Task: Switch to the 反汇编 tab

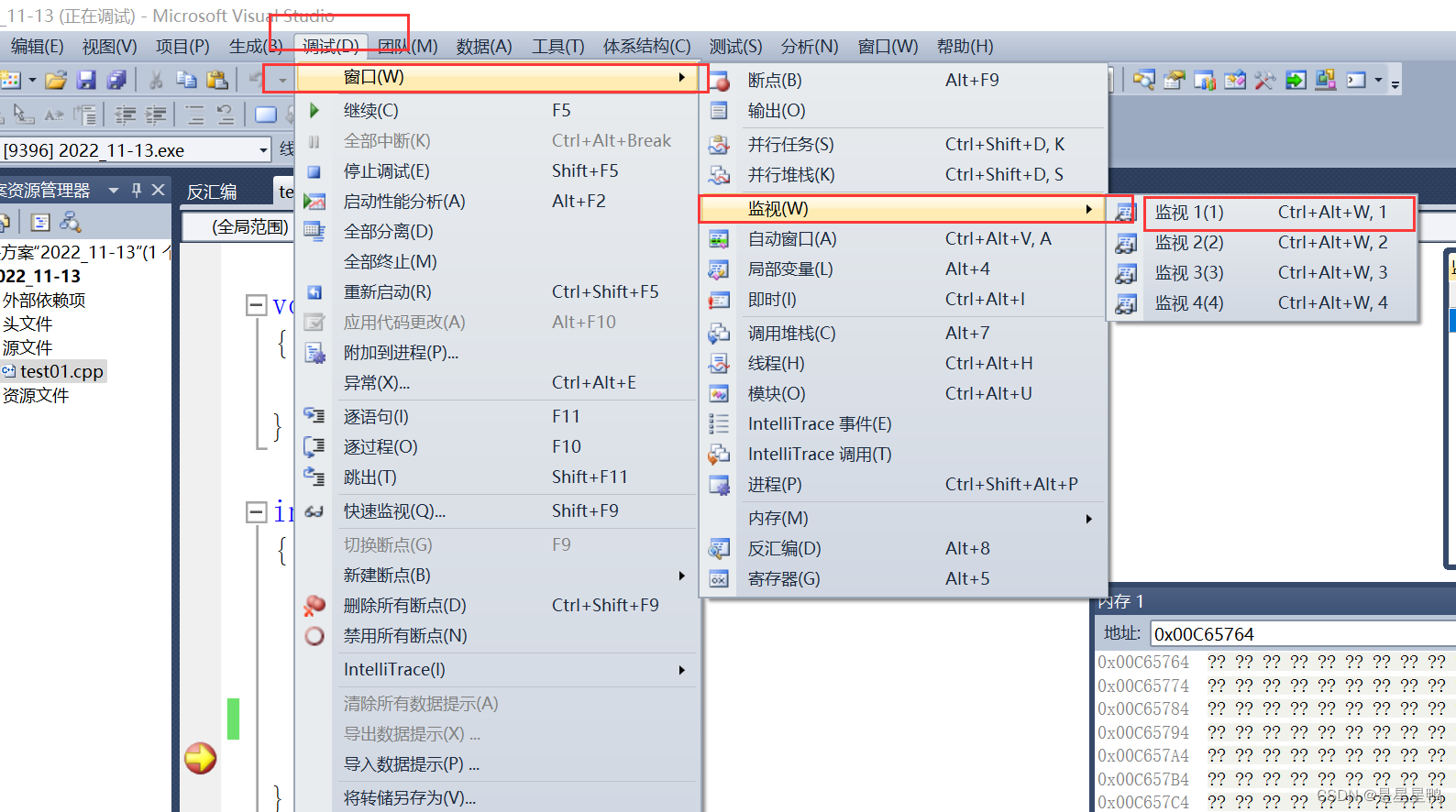Action: (x=212, y=192)
